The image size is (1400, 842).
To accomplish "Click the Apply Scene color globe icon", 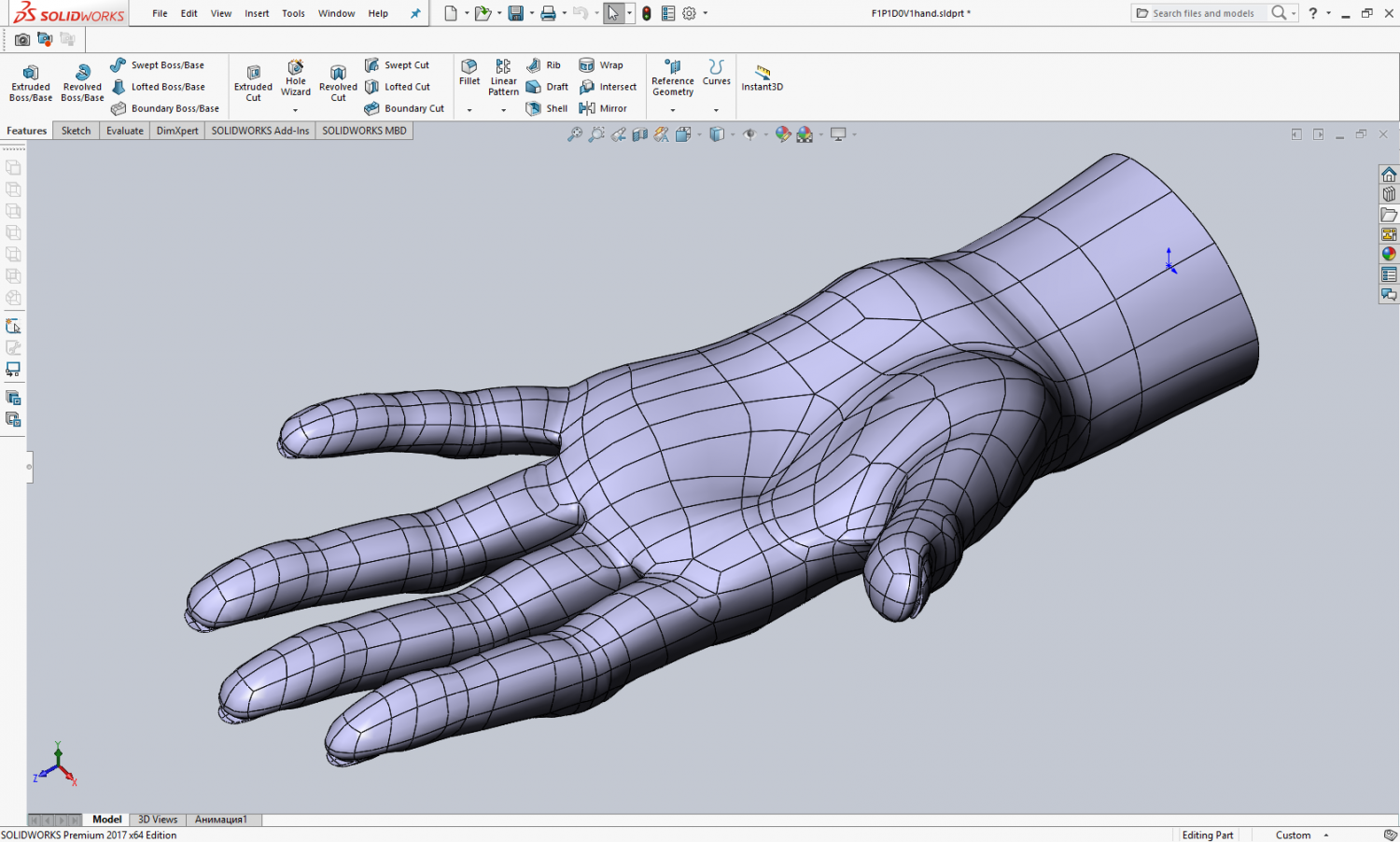I will (805, 133).
